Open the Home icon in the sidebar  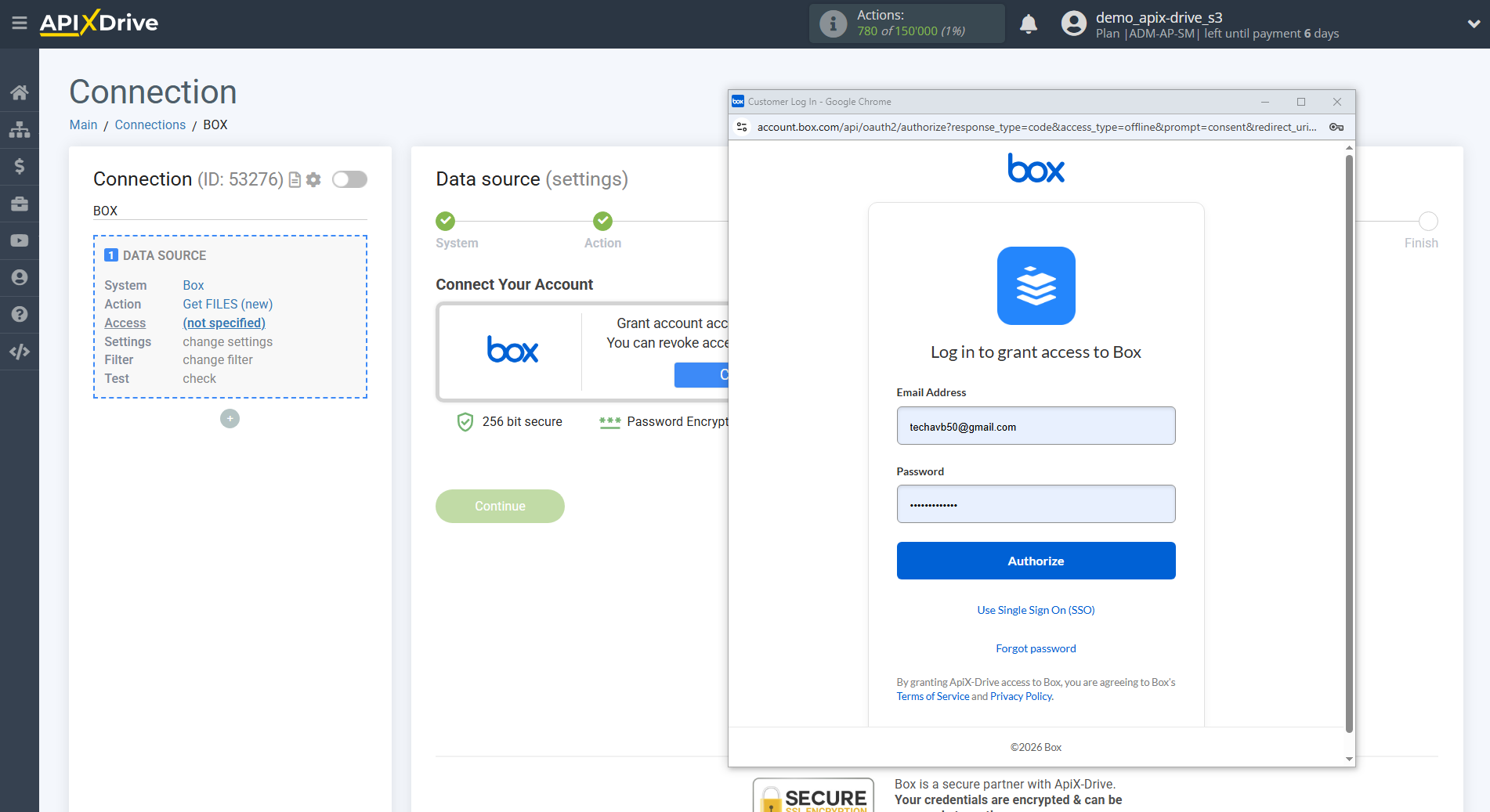[20, 92]
